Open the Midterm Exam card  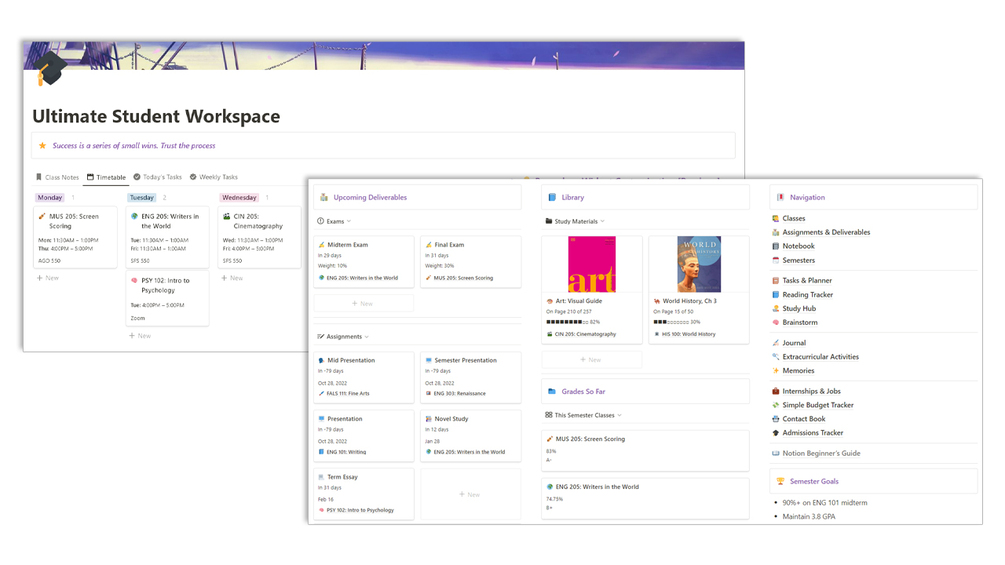363,261
